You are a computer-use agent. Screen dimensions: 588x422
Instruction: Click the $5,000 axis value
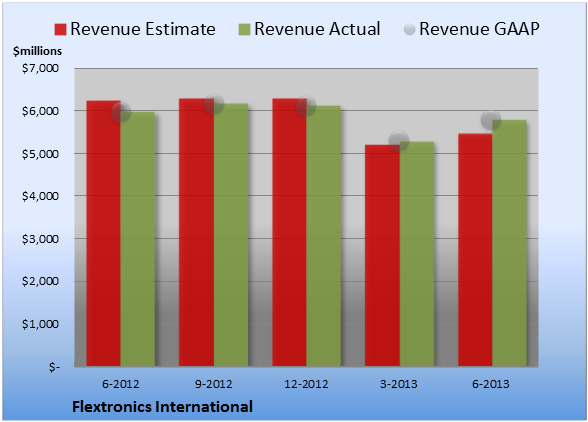pos(40,154)
